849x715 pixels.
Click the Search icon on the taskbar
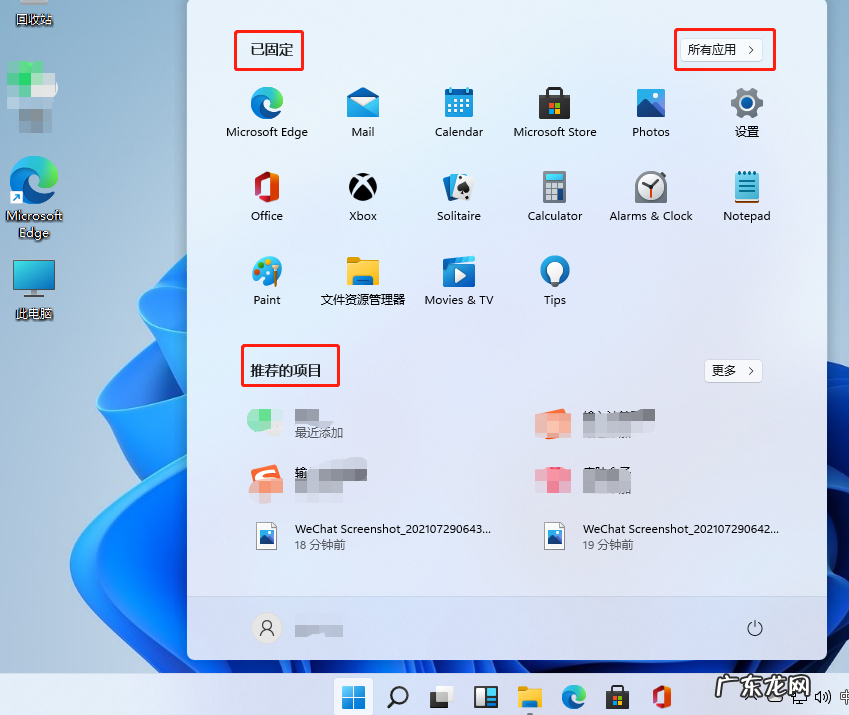point(397,697)
